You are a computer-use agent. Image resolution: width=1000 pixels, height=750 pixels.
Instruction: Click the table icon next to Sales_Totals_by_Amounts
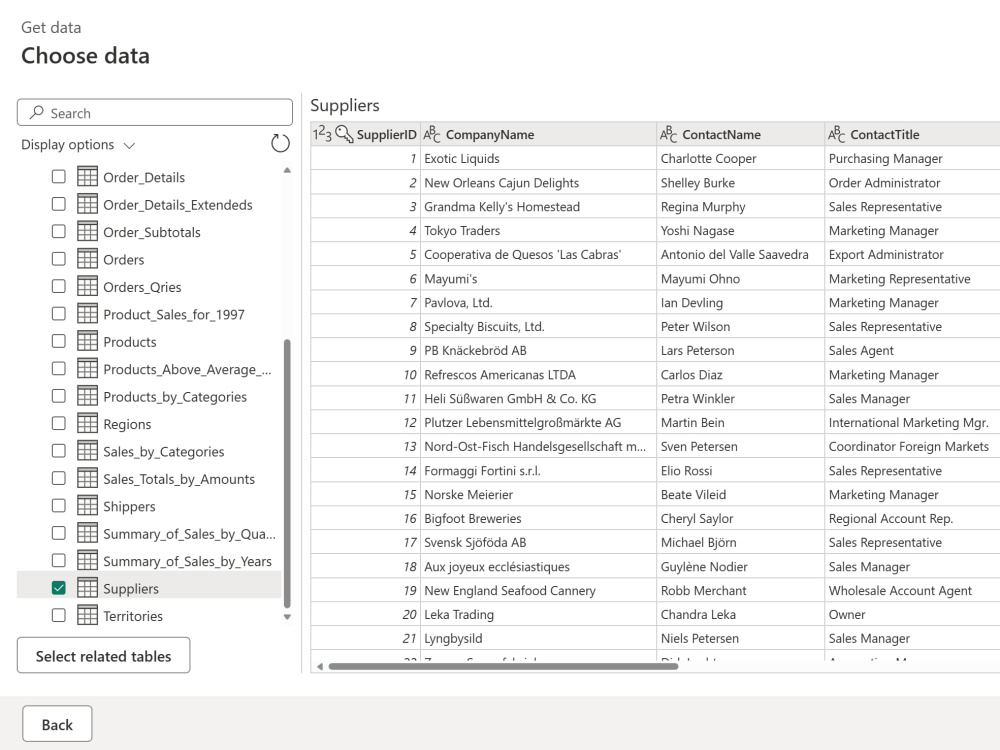87,478
